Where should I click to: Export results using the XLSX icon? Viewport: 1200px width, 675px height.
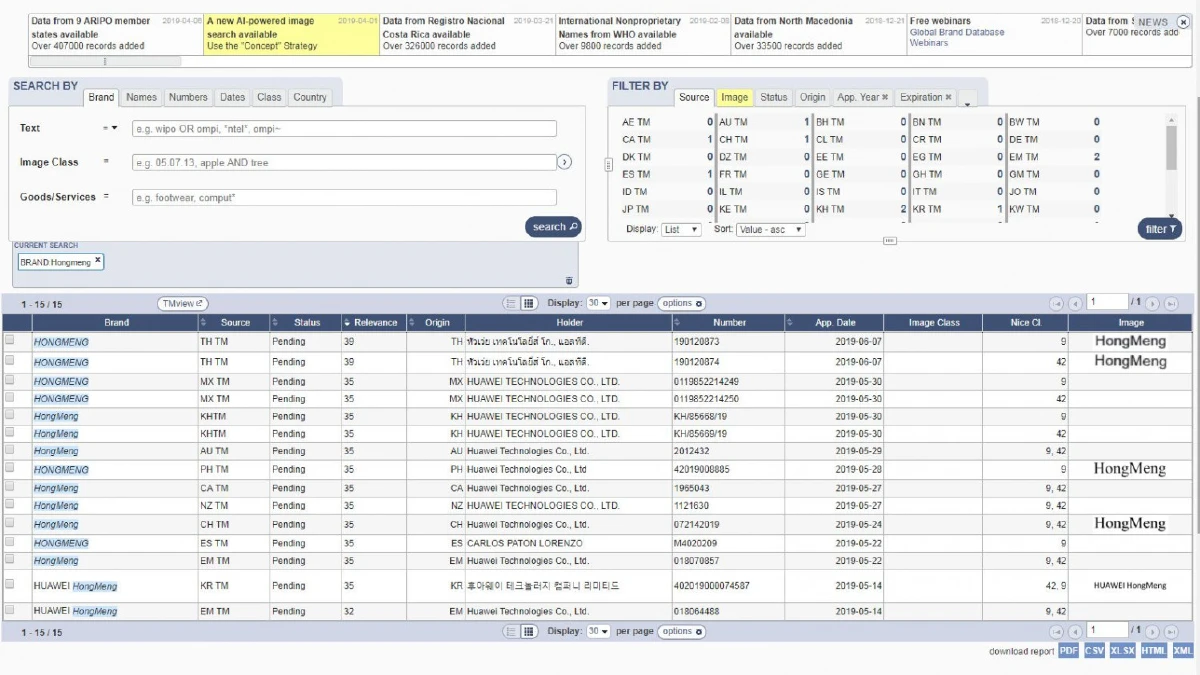[1122, 651]
